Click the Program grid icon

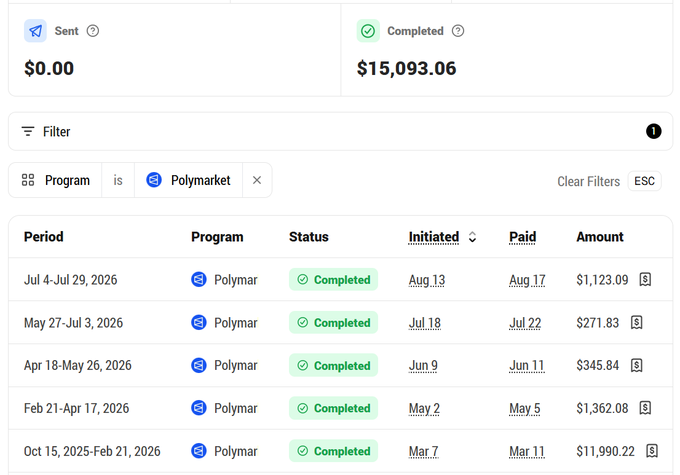tap(28, 180)
